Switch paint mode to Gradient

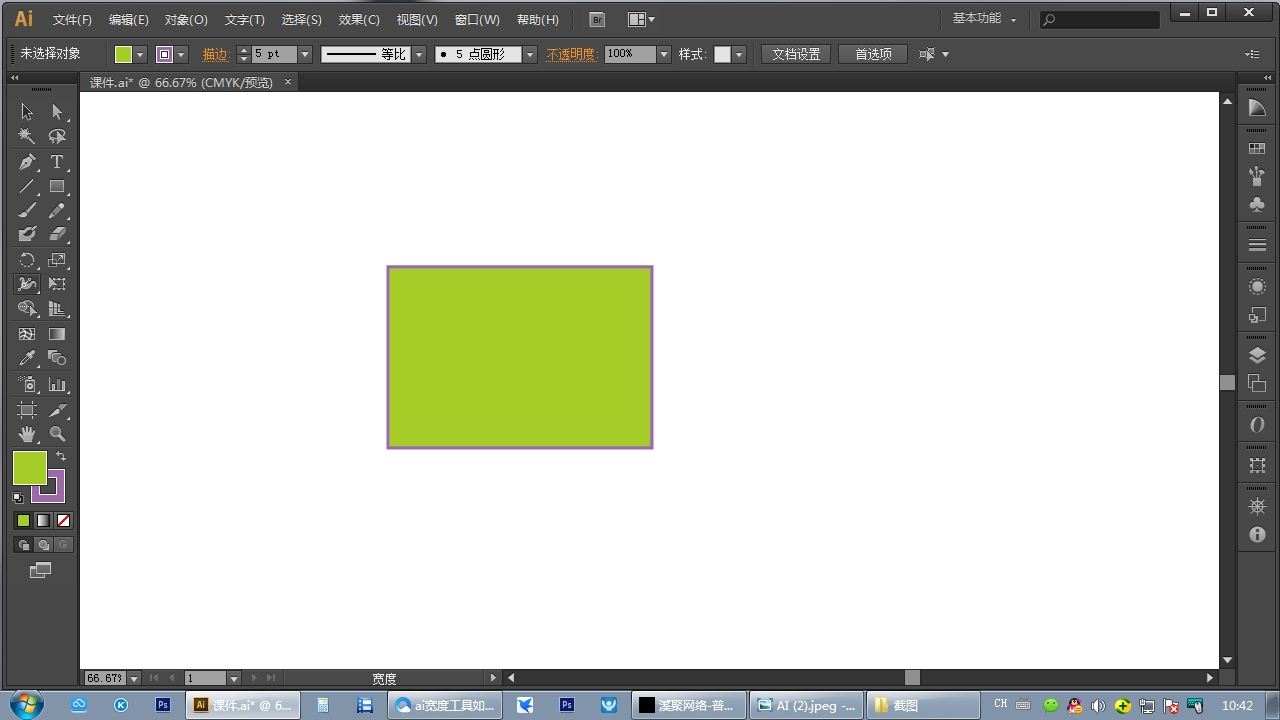coord(43,521)
